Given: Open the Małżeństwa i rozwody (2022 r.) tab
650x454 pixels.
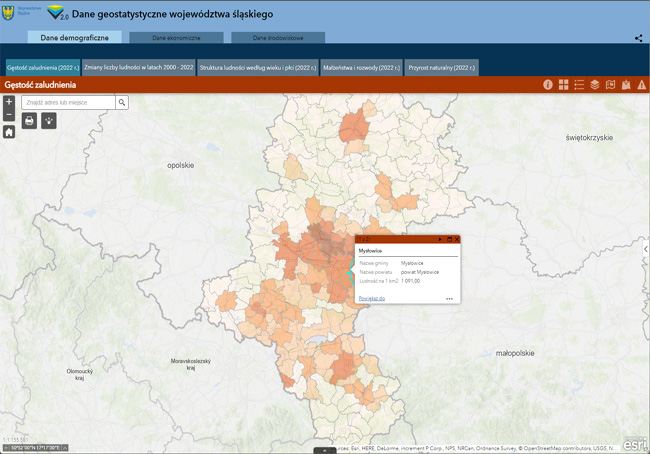Looking at the screenshot, I should [x=361, y=67].
